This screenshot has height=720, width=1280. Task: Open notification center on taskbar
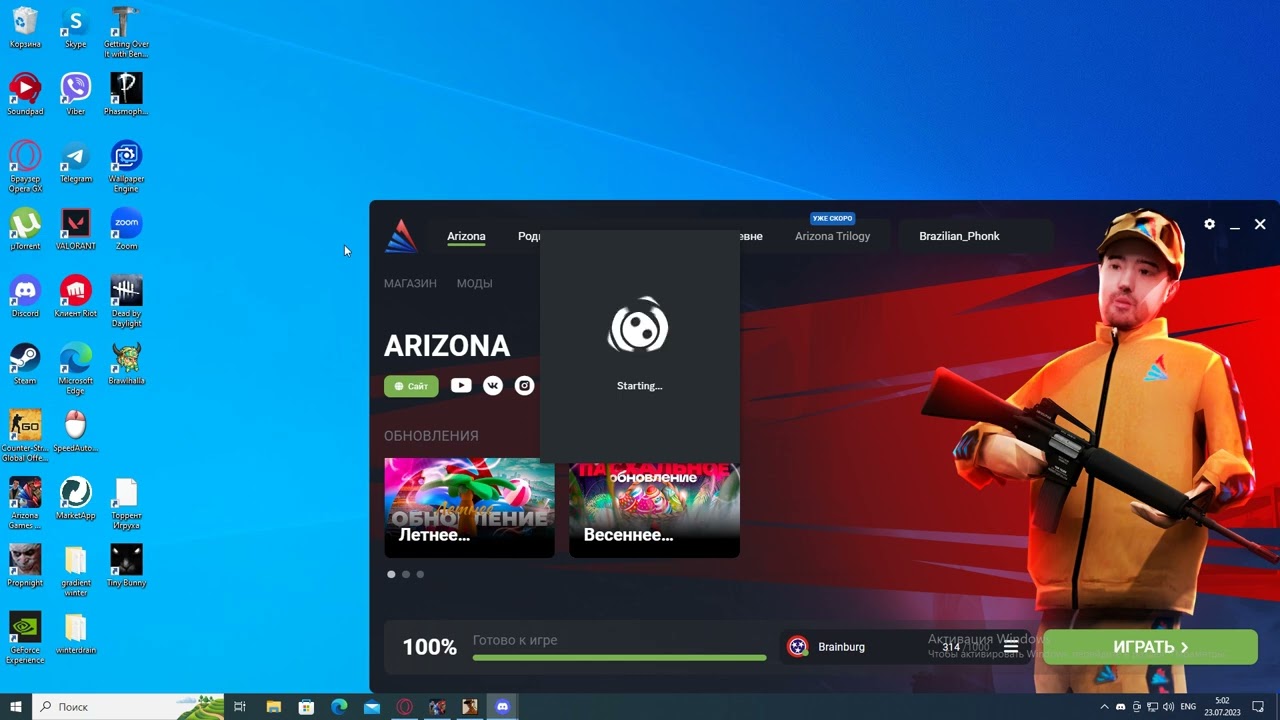(x=1256, y=707)
